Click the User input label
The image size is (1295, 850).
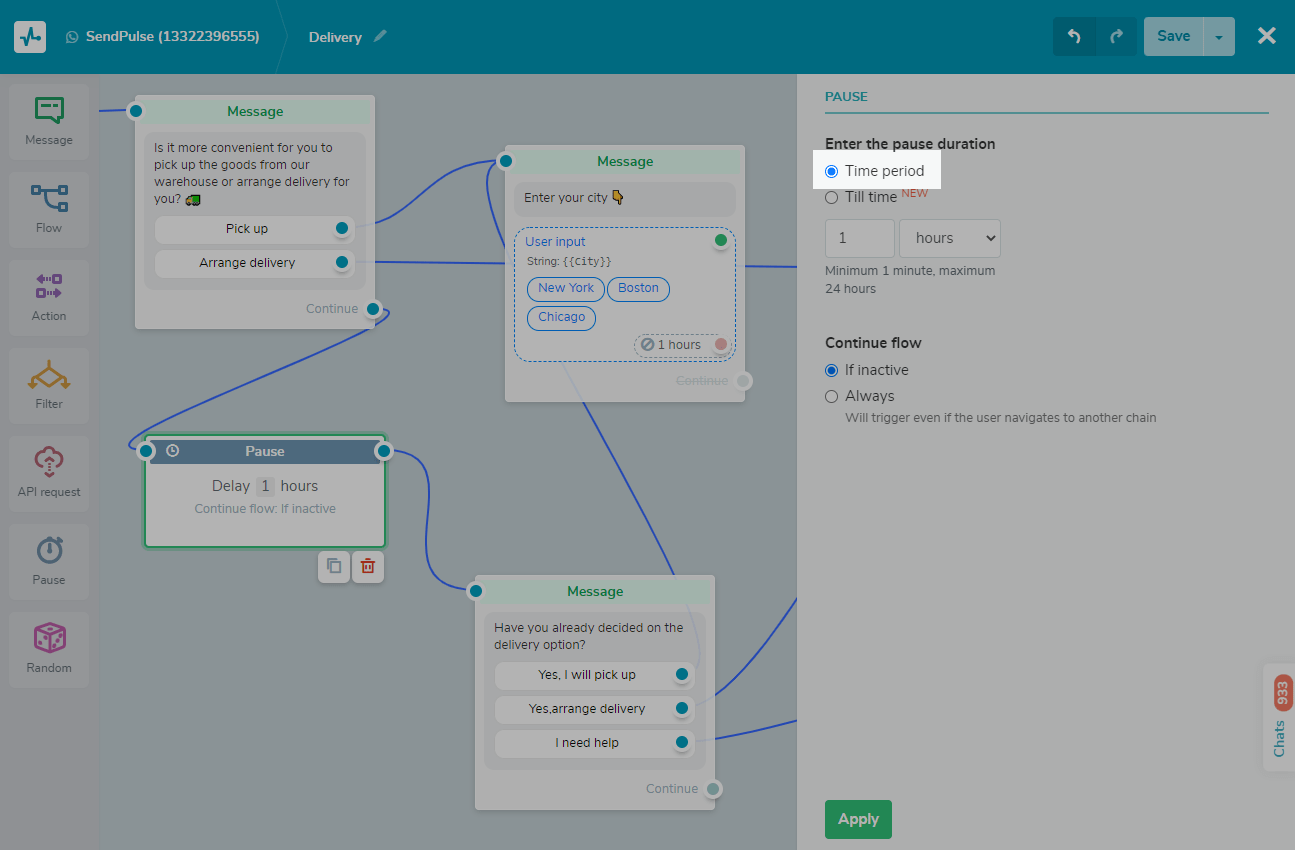click(x=555, y=242)
